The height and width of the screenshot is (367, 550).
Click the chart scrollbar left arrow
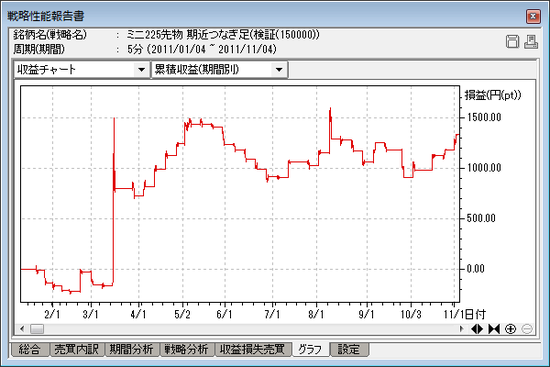tap(22, 329)
